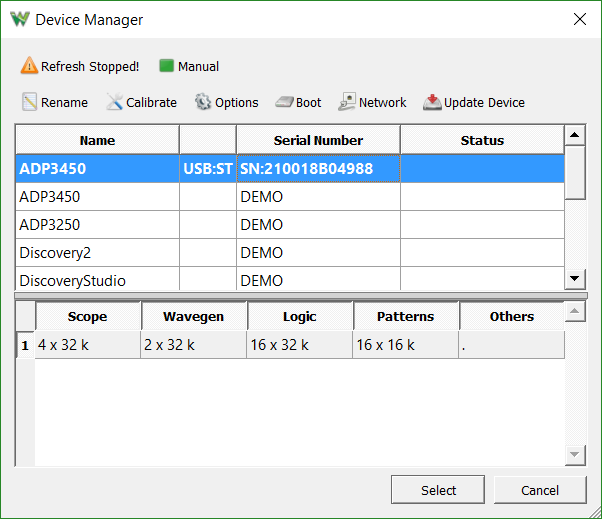This screenshot has height=519, width=602.
Task: Click the Manual text label
Action: pyautogui.click(x=198, y=66)
